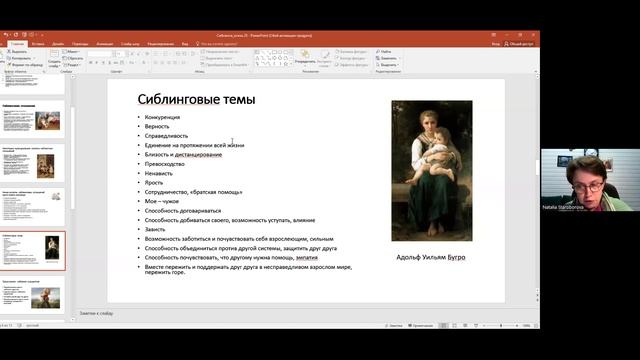Click Shape Outline (Контур фигуры) button
The width and height of the screenshot is (640, 360).
(x=351, y=58)
